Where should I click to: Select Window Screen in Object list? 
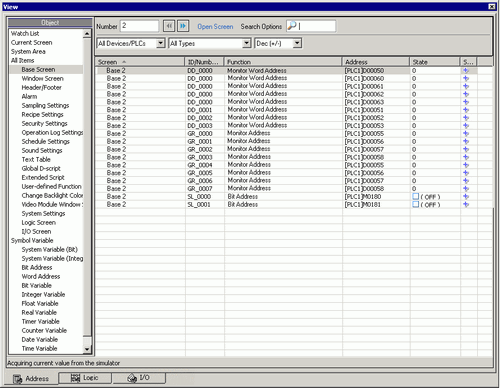pyautogui.click(x=42, y=78)
